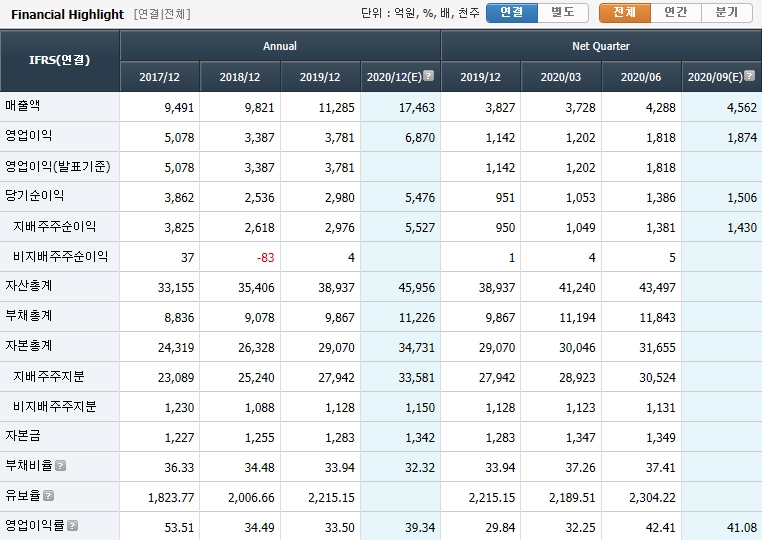Click the 1,430 quarterly net income estimate

tap(722, 227)
